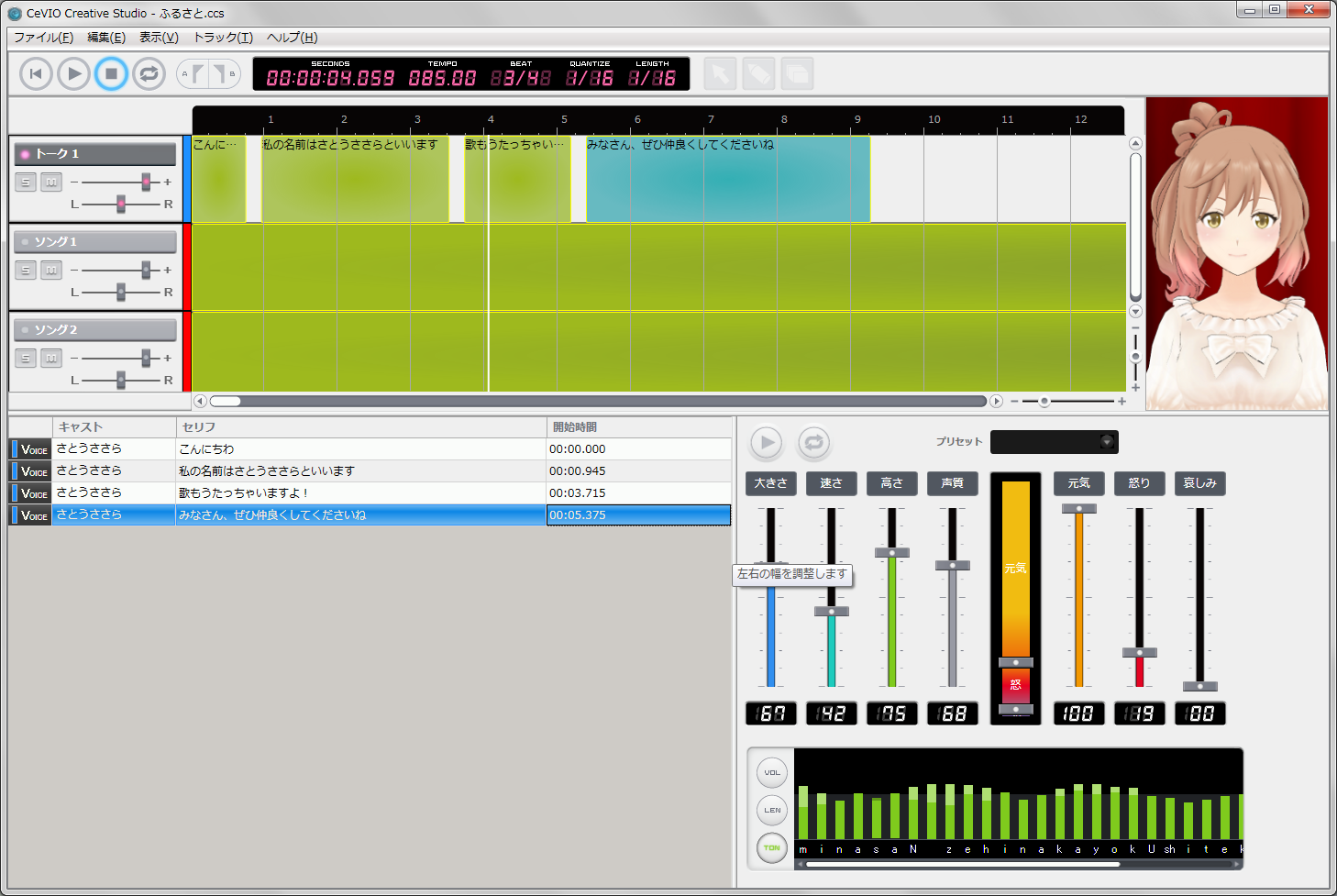Select the ソング 1 track header
Image resolution: width=1337 pixels, height=896 pixels.
pos(95,242)
